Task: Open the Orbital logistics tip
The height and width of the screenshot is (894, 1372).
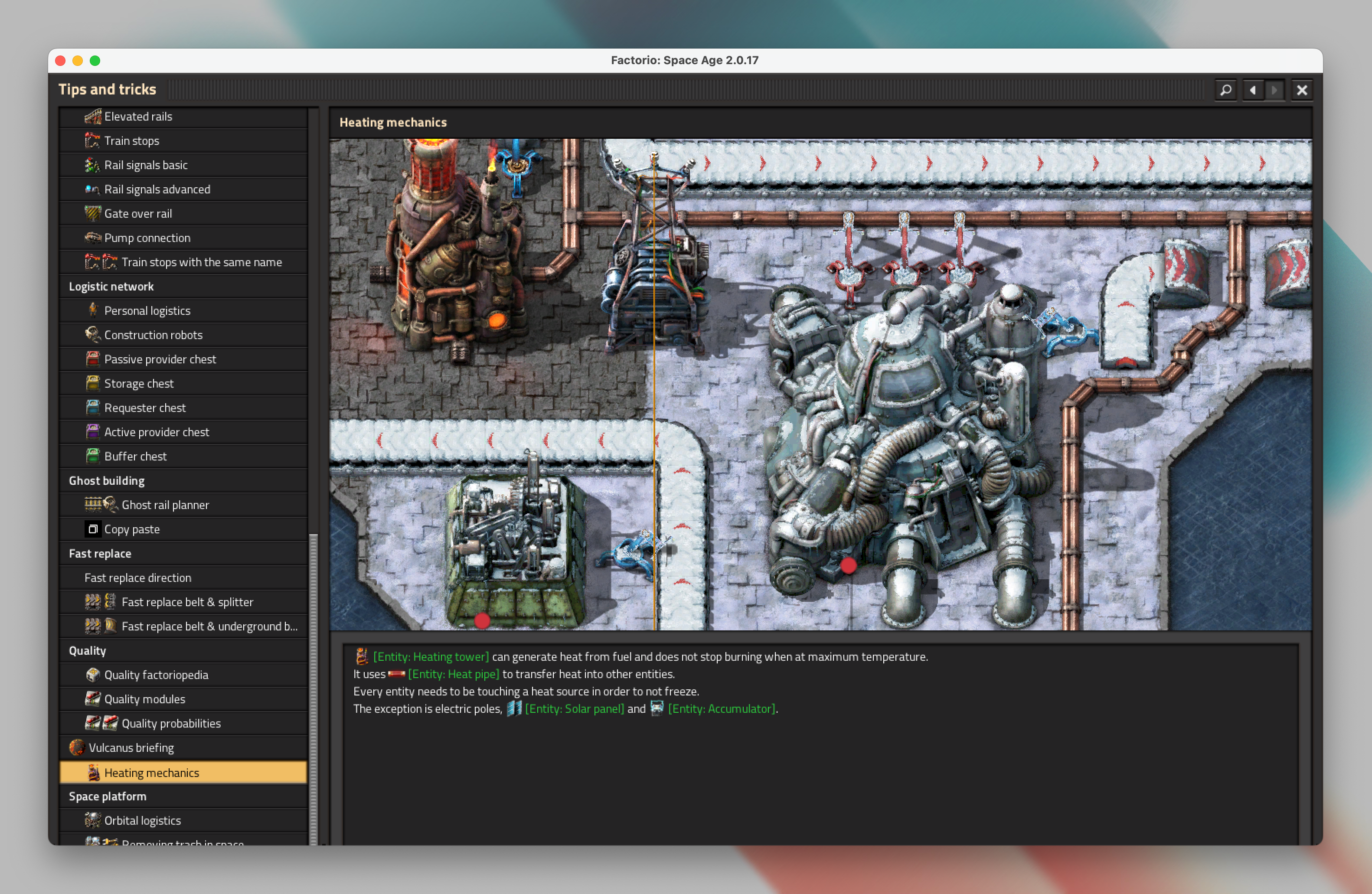Action: coord(183,821)
